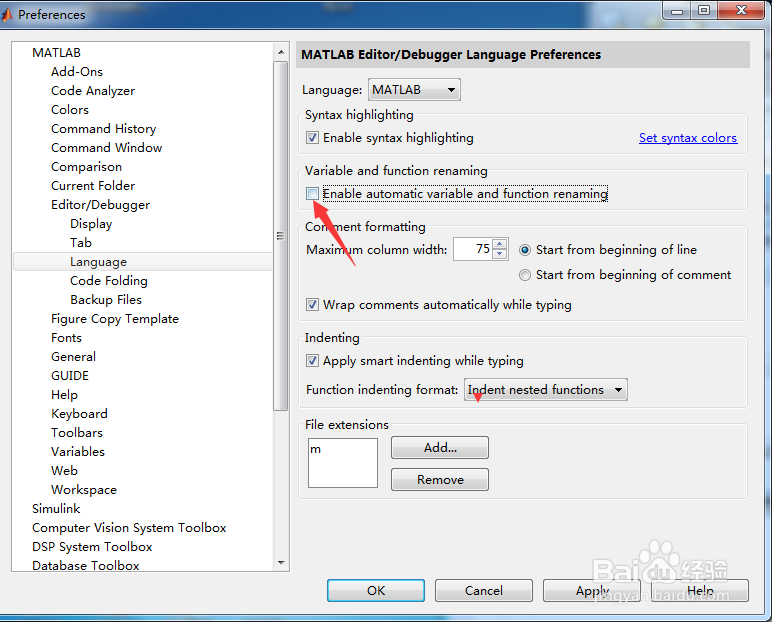Click the Help button
This screenshot has width=772, height=622.
pyautogui.click(x=700, y=590)
